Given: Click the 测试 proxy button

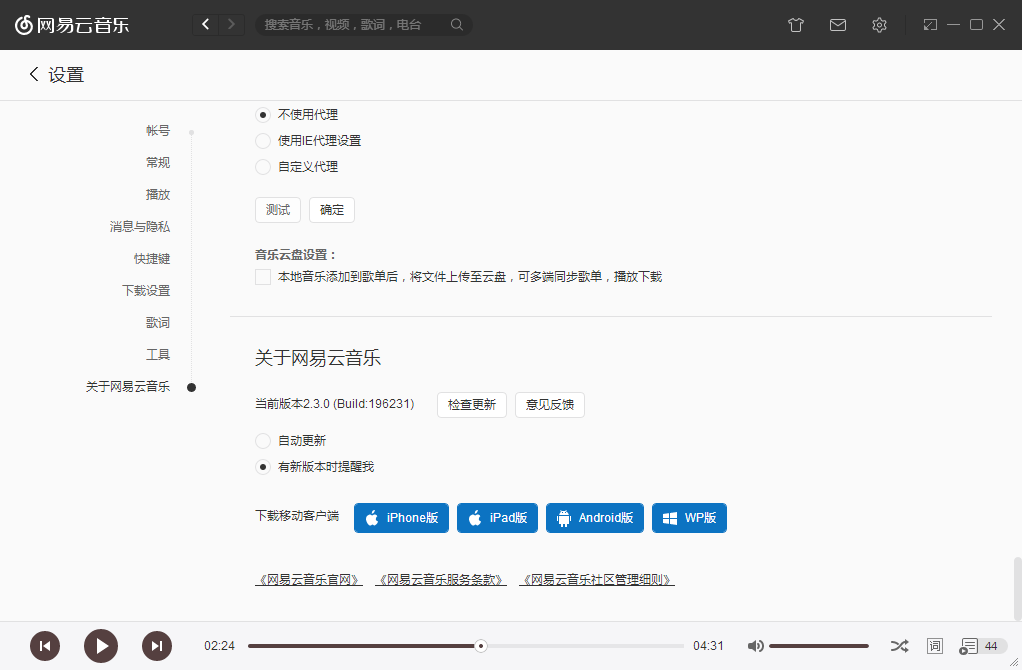Looking at the screenshot, I should click(x=278, y=210).
